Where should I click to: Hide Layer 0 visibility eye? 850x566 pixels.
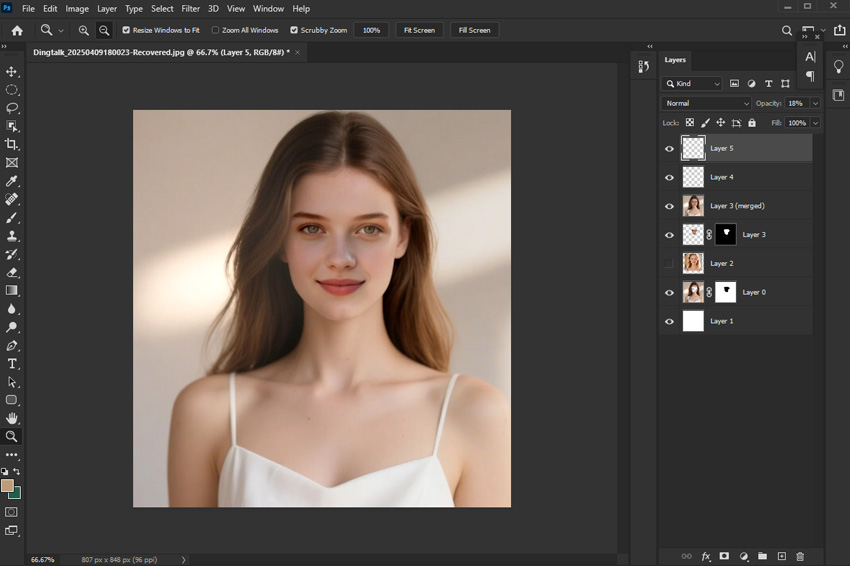pyautogui.click(x=669, y=292)
